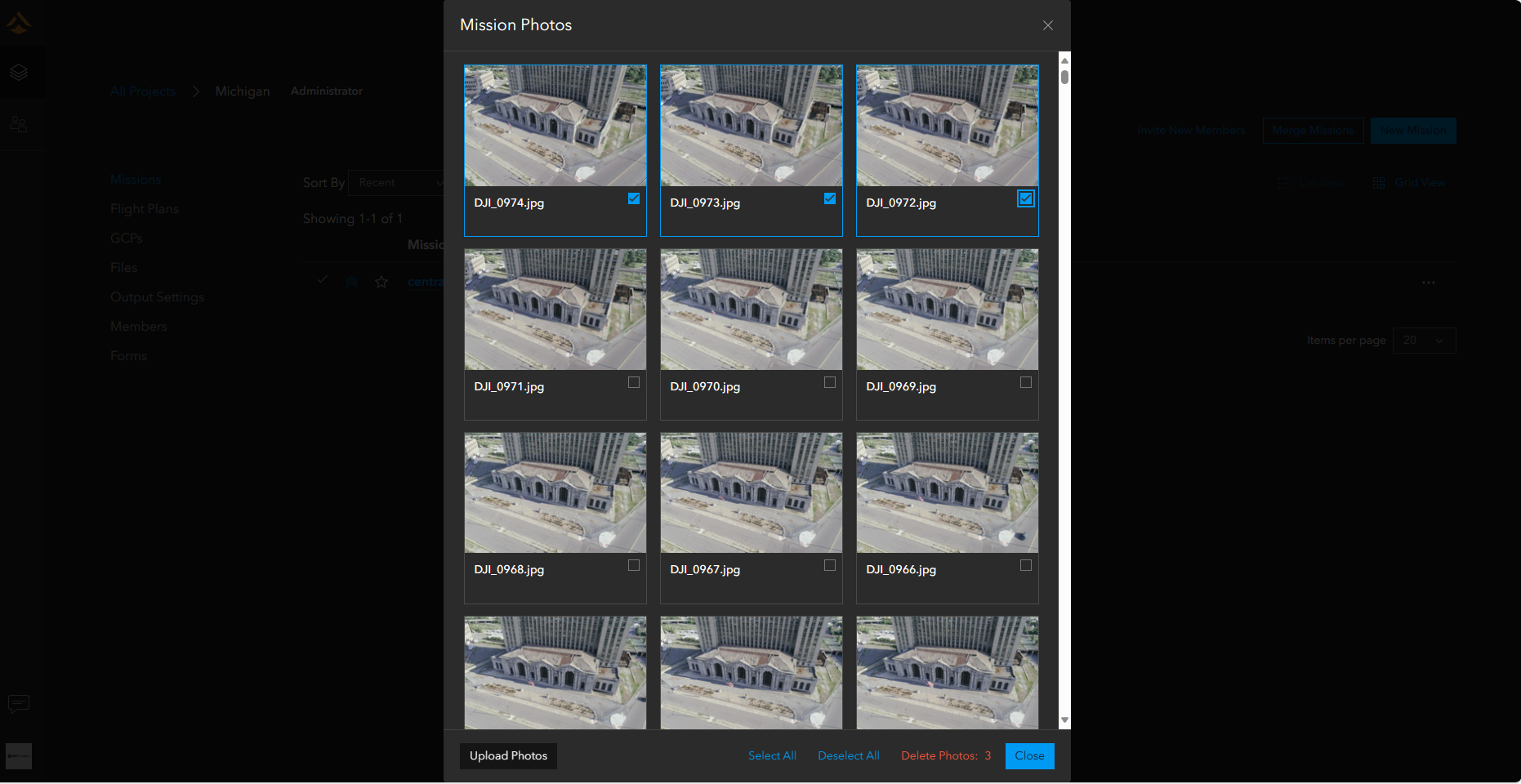Open the ellipsis options menu for the mission
This screenshot has width=1521, height=784.
click(x=1428, y=282)
